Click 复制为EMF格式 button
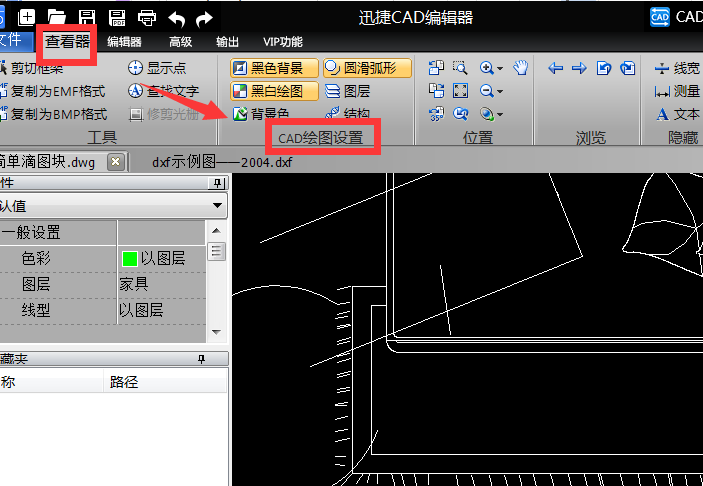 [53, 91]
